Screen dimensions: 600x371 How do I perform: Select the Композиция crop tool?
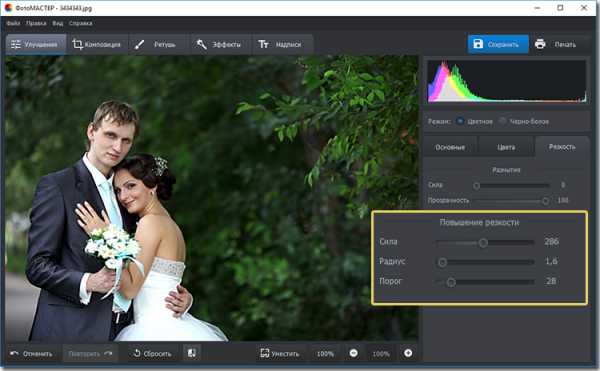[77, 44]
